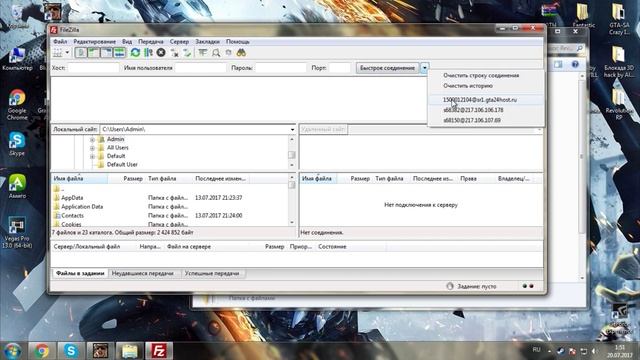Toggle the remote directory tree display
The height and width of the screenshot is (360, 640).
click(x=107, y=53)
